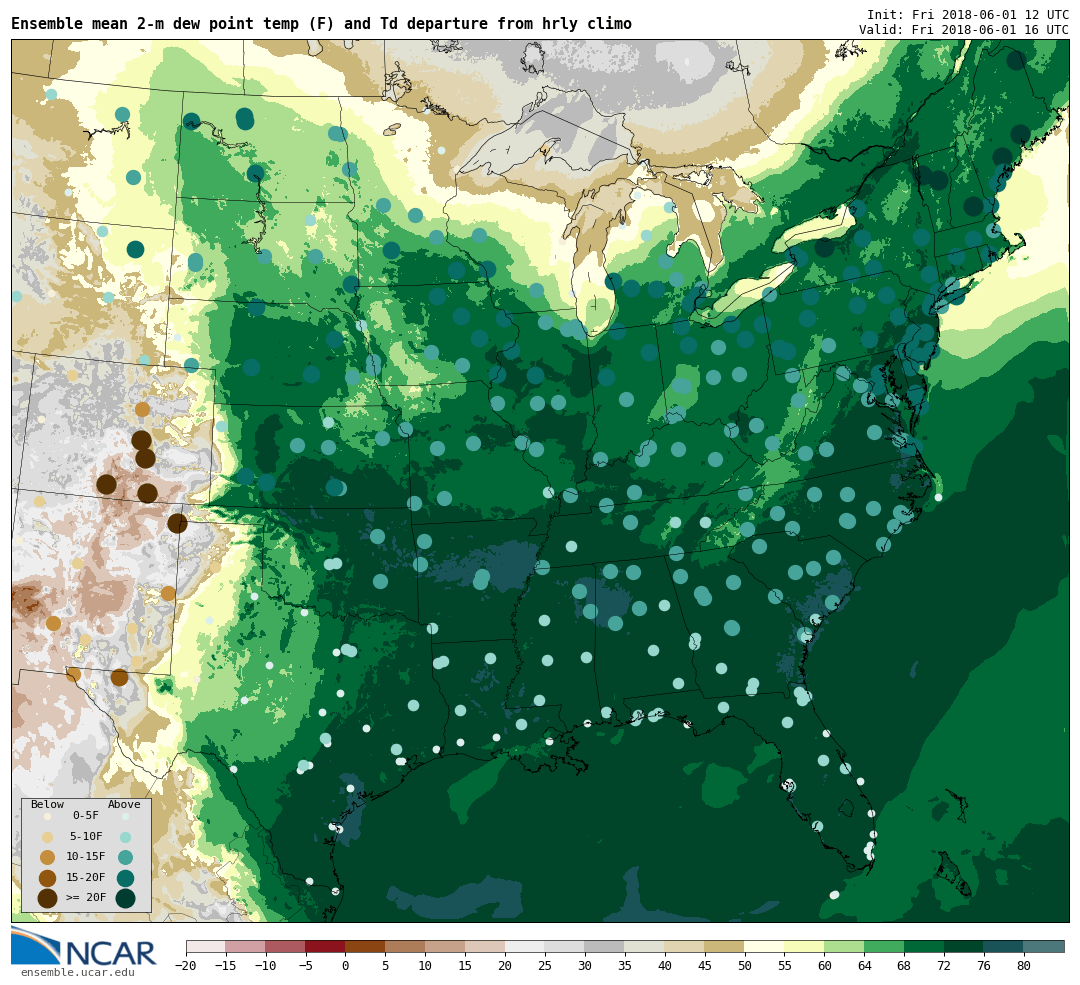Viewport: 1080px width, 985px height.
Task: Click darkest green colorbar swatch between 72 and 76
Action: (964, 946)
